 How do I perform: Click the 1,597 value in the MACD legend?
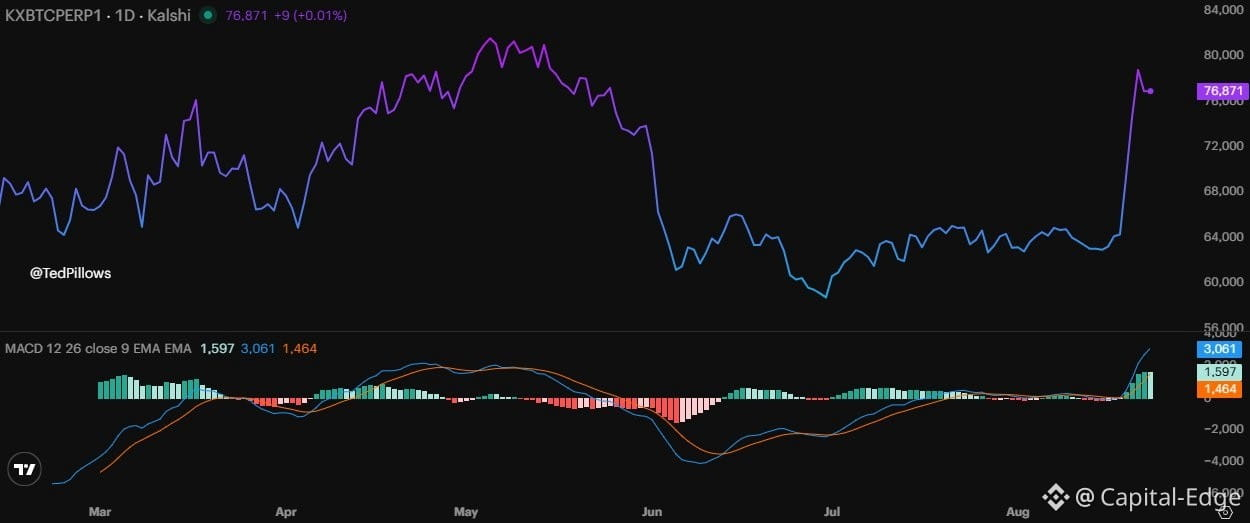pyautogui.click(x=216, y=348)
